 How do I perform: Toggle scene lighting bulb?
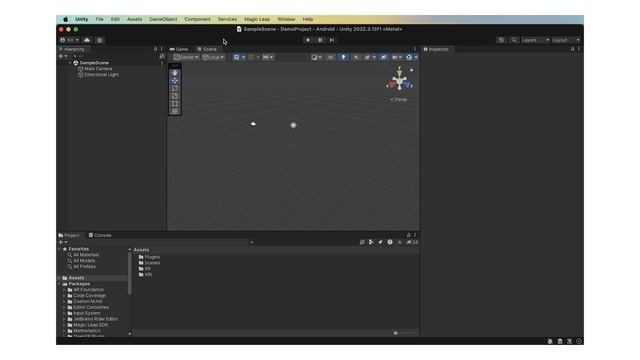pos(343,57)
